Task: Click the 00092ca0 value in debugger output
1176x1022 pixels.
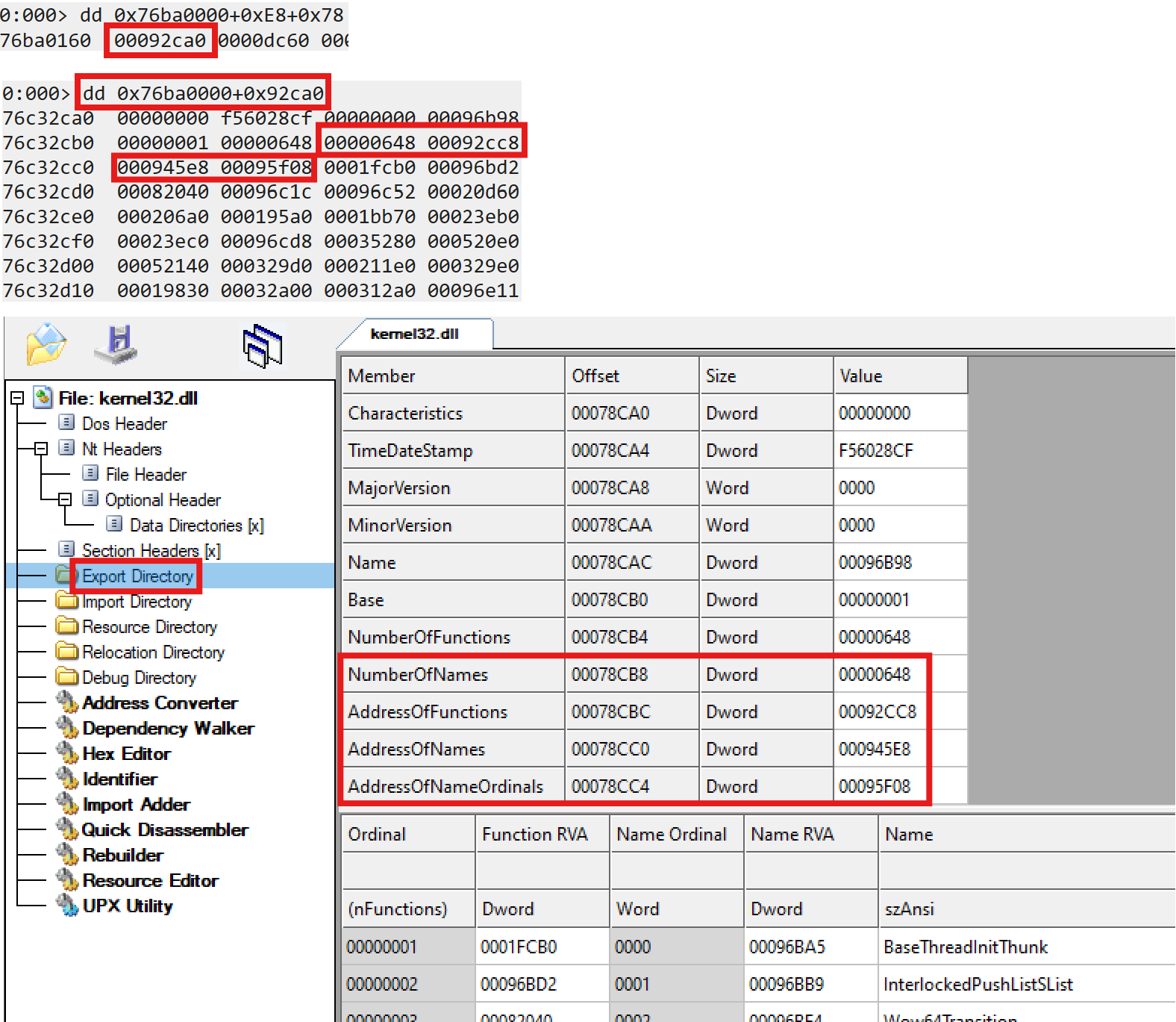Action: point(160,40)
